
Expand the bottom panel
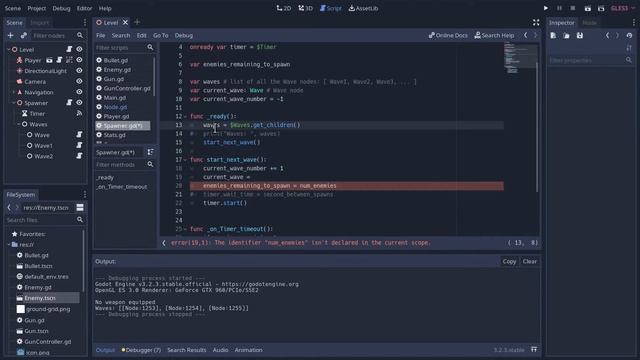534,349
